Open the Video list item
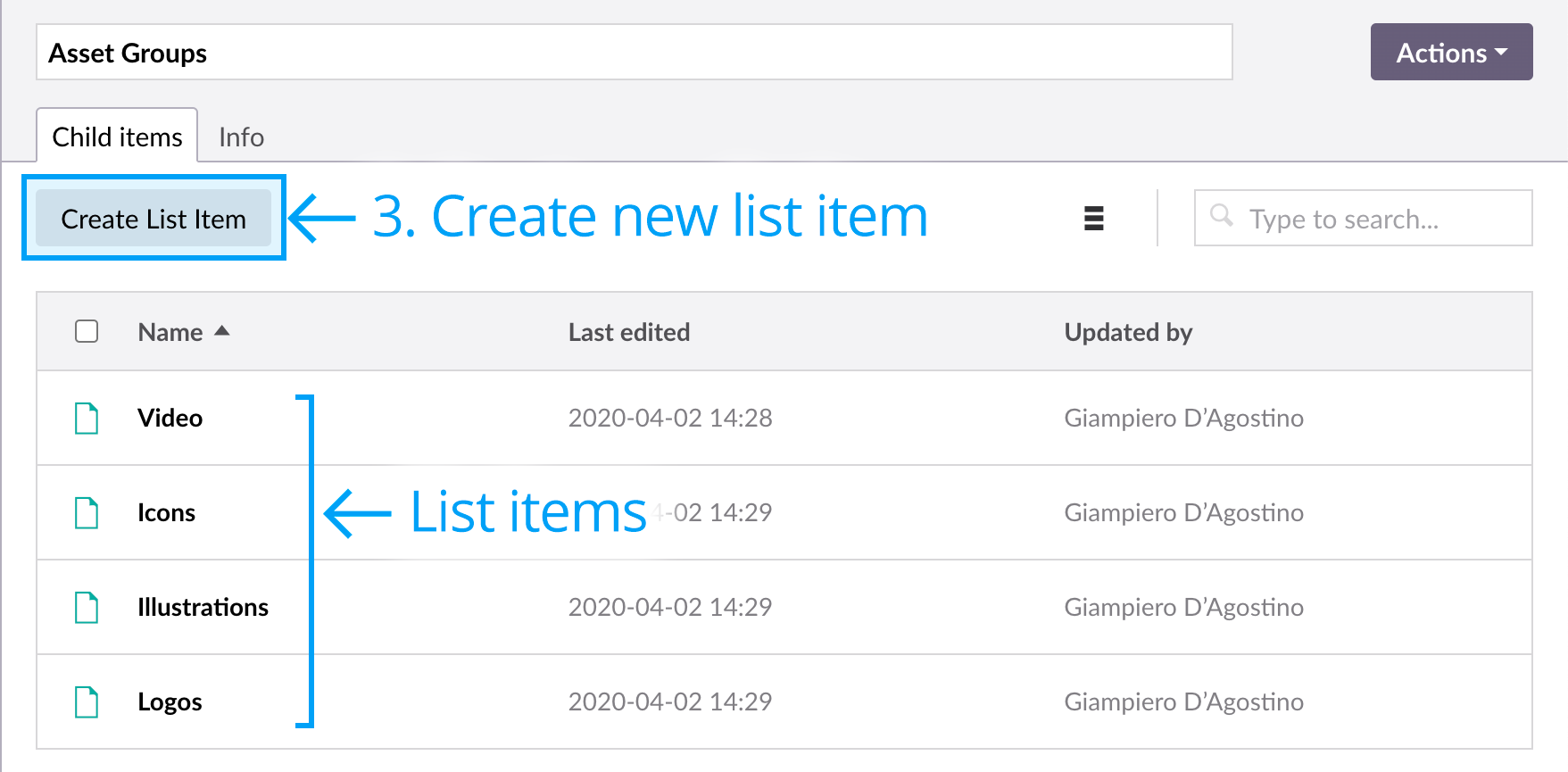 point(170,418)
